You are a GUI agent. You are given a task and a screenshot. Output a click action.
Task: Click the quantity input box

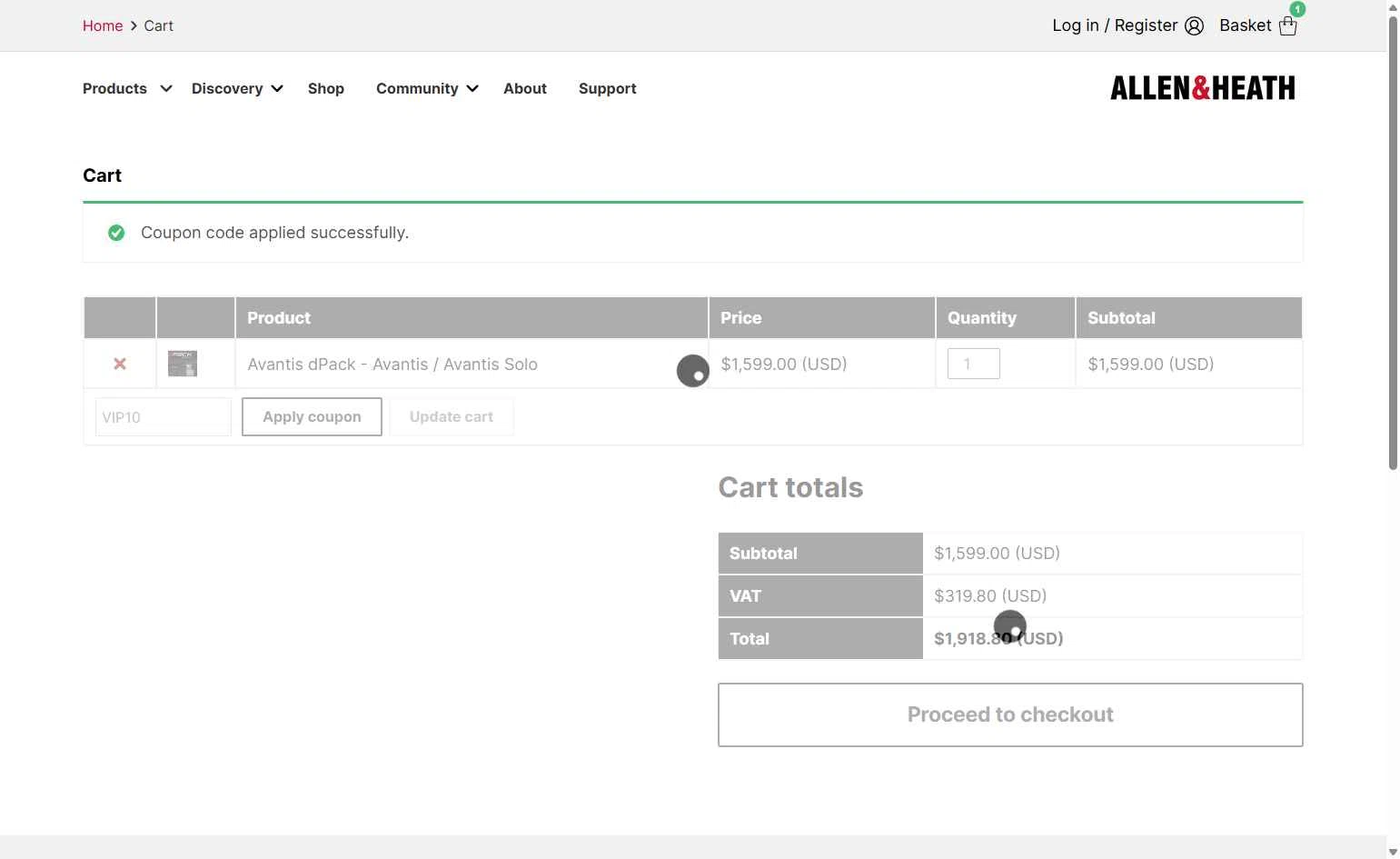click(974, 364)
